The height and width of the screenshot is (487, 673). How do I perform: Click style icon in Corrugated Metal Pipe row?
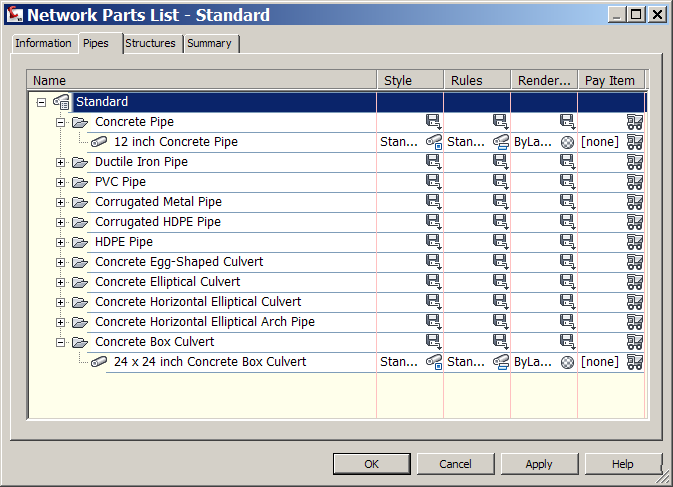coord(433,202)
